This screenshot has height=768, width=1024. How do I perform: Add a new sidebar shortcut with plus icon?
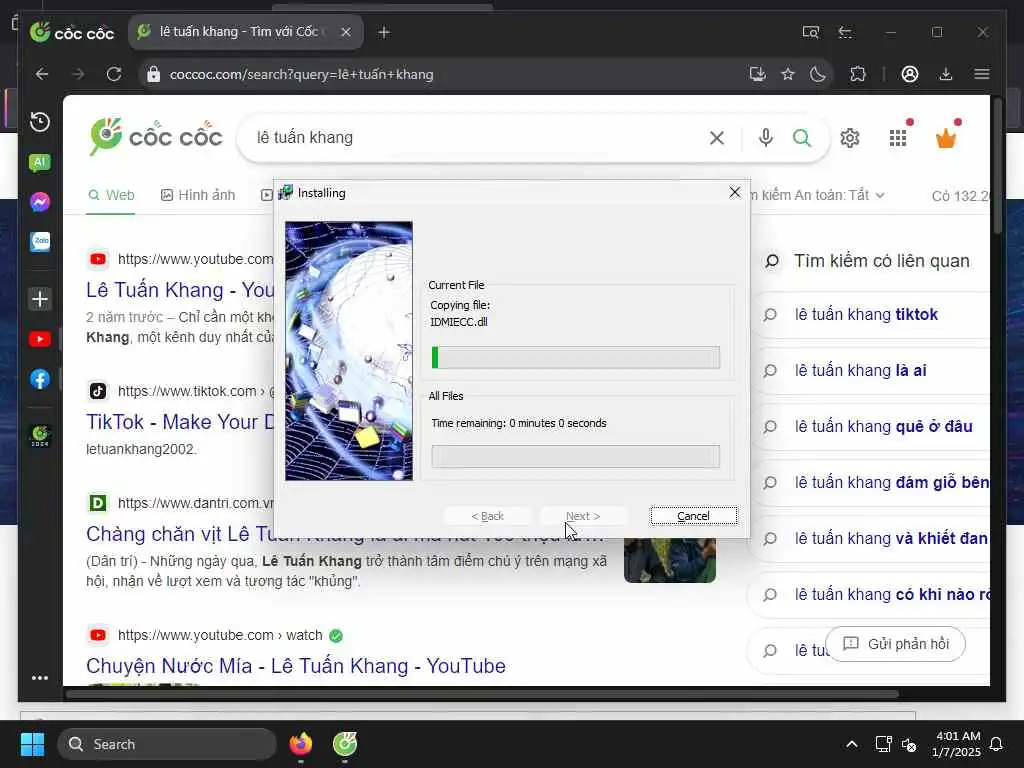click(x=40, y=299)
